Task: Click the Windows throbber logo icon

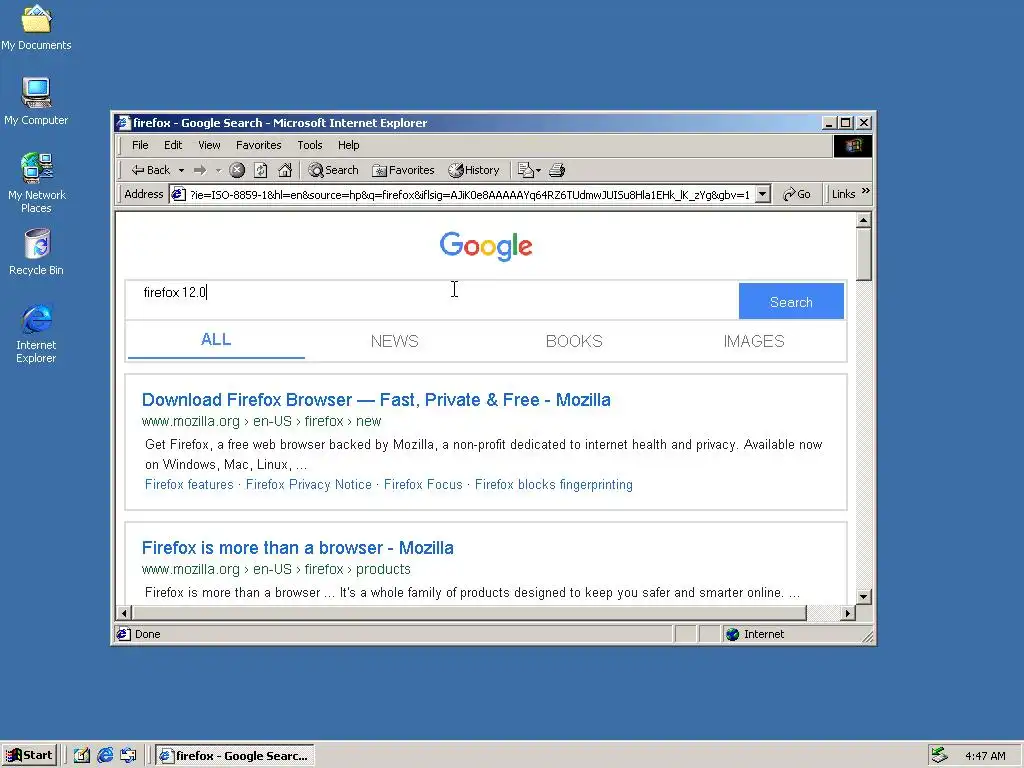Action: tap(853, 146)
